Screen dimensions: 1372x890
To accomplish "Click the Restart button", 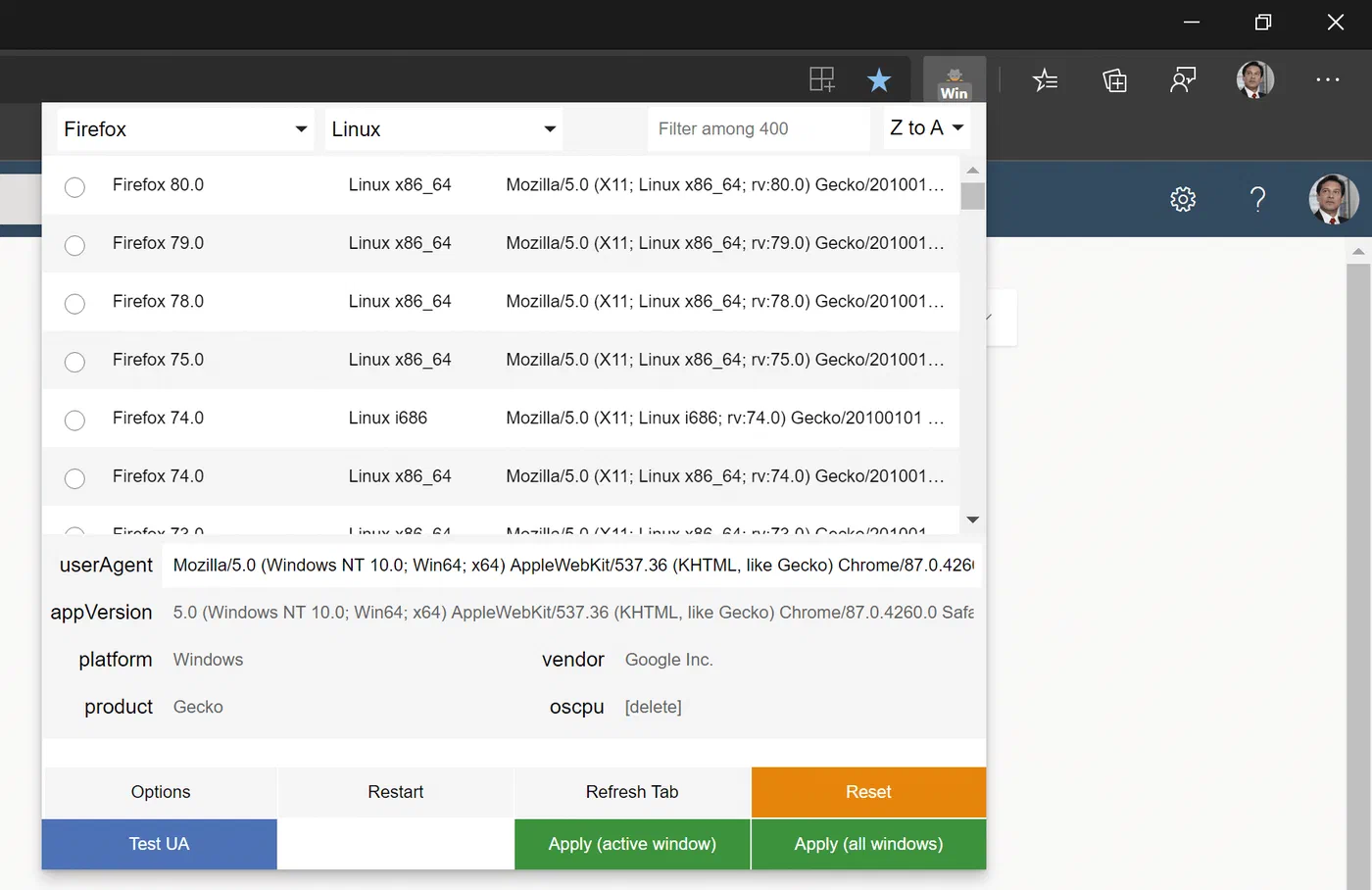I will coord(396,792).
